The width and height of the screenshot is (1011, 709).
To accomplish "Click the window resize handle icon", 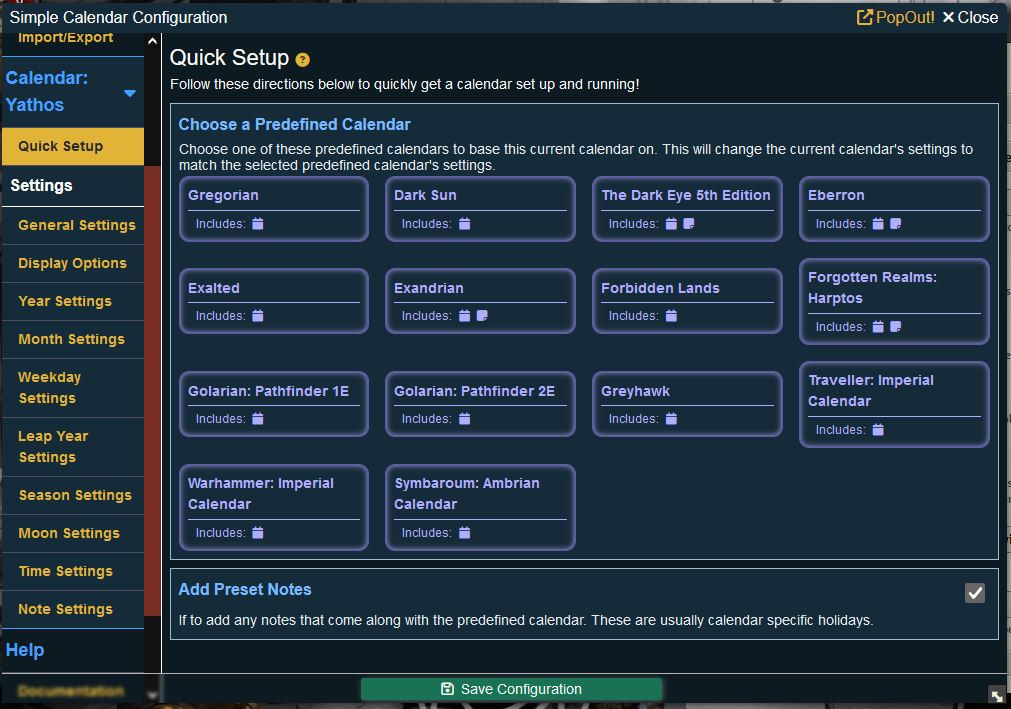I will click(997, 695).
